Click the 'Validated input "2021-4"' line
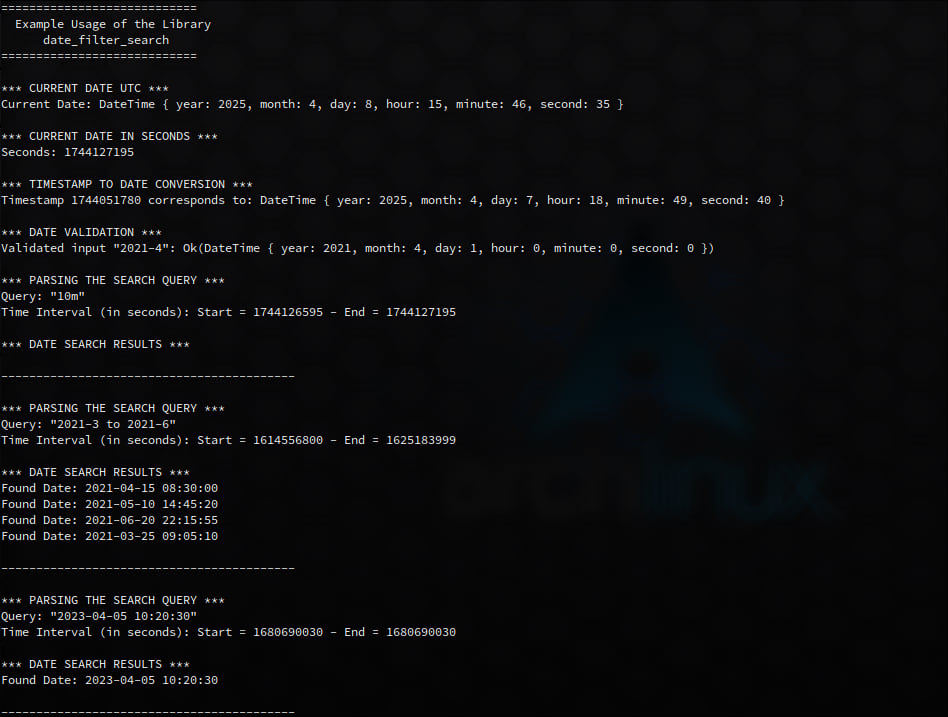This screenshot has width=948, height=717. [357, 248]
